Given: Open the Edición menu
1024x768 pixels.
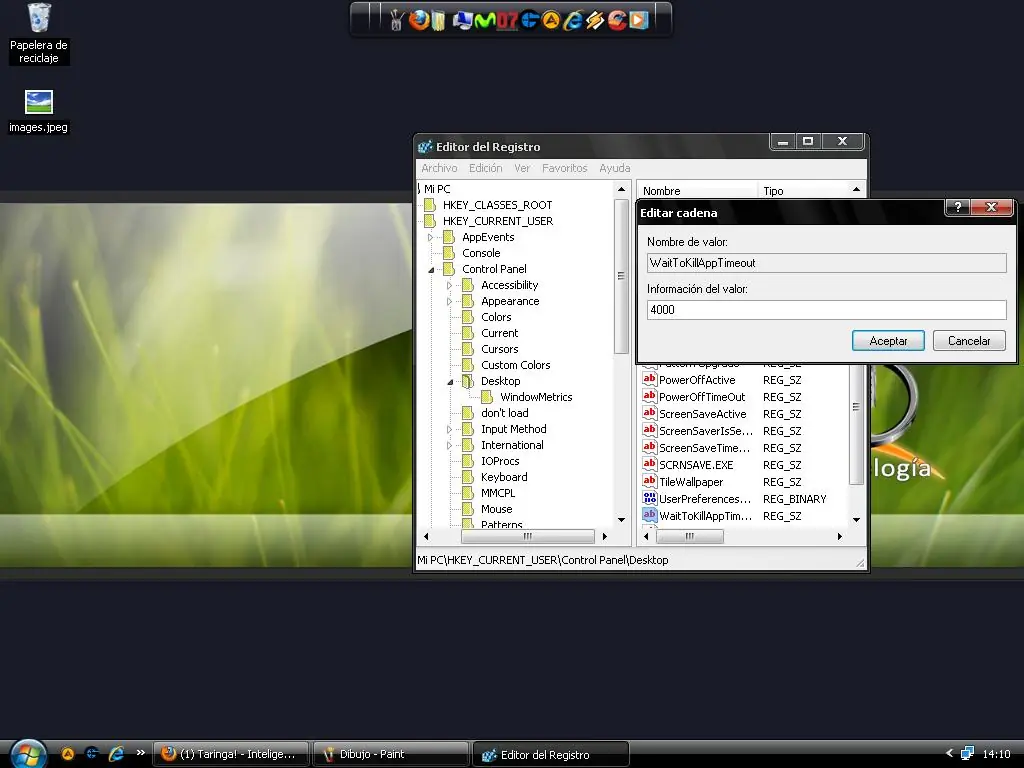Looking at the screenshot, I should pos(486,168).
